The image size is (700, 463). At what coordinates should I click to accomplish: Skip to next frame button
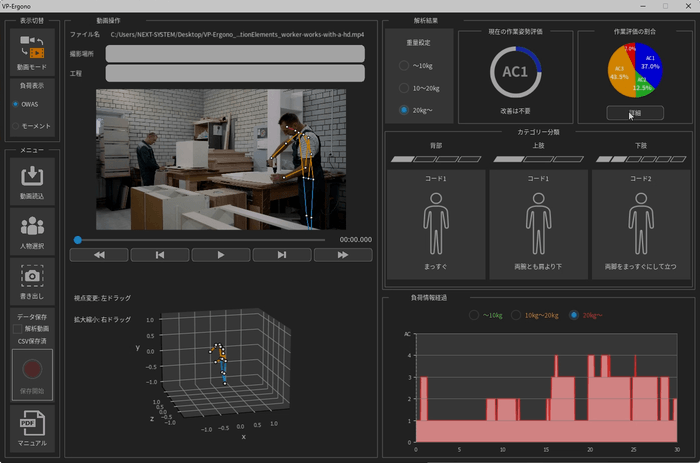click(x=282, y=255)
